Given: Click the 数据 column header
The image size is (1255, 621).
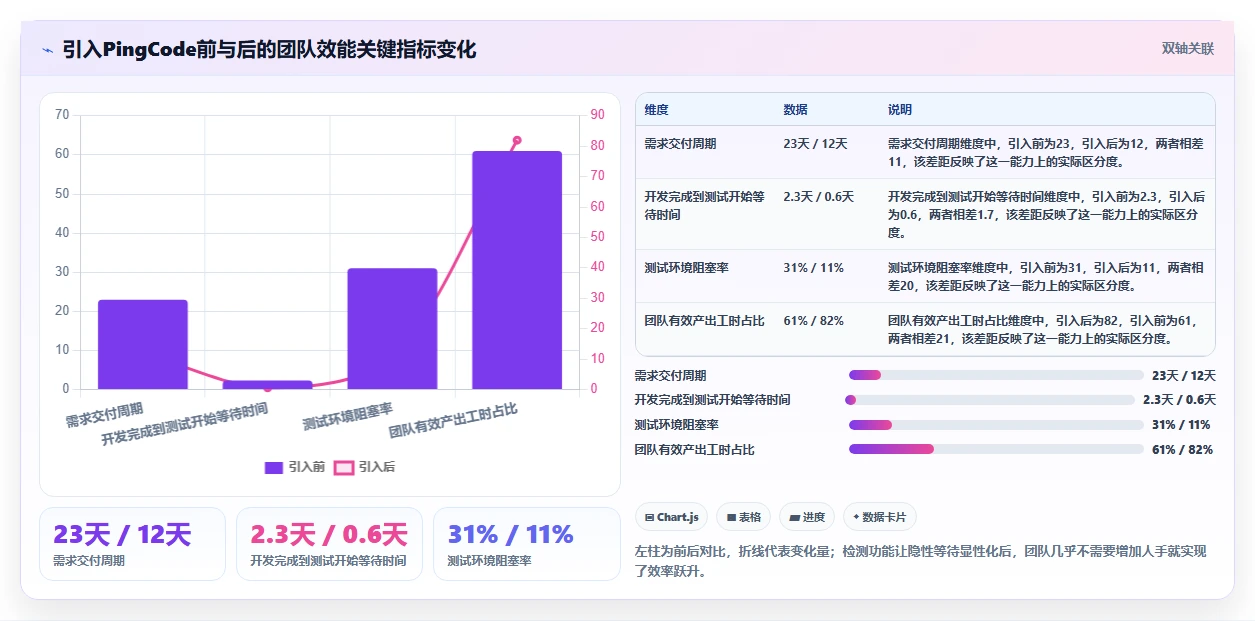Looking at the screenshot, I should pyautogui.click(x=796, y=109).
